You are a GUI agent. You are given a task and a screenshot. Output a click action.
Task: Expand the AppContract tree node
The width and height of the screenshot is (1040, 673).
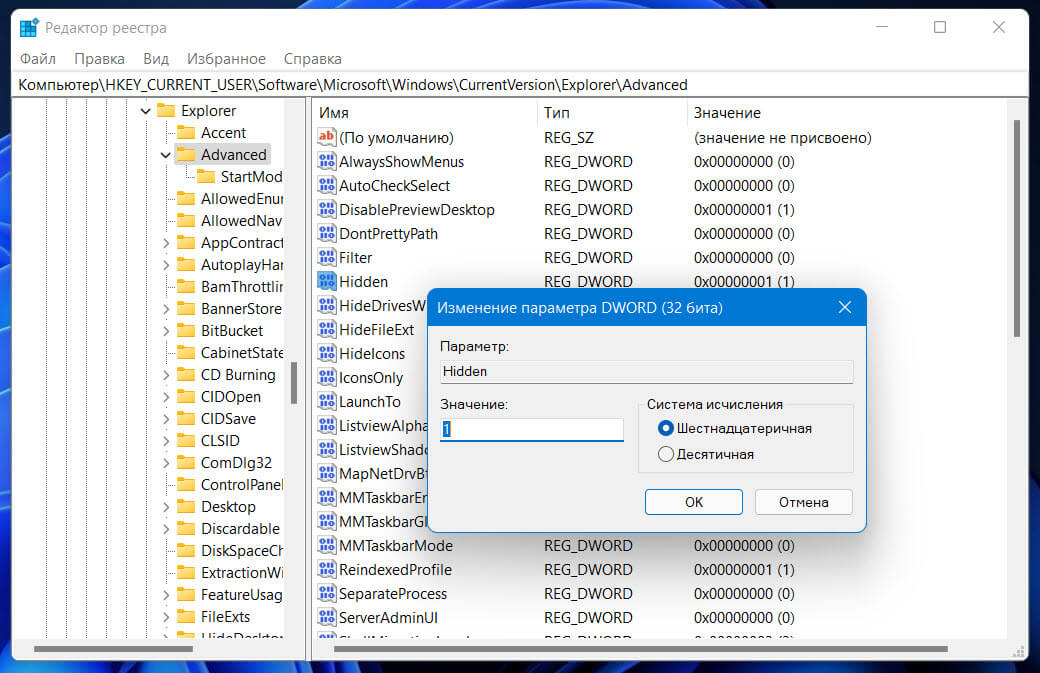click(166, 243)
